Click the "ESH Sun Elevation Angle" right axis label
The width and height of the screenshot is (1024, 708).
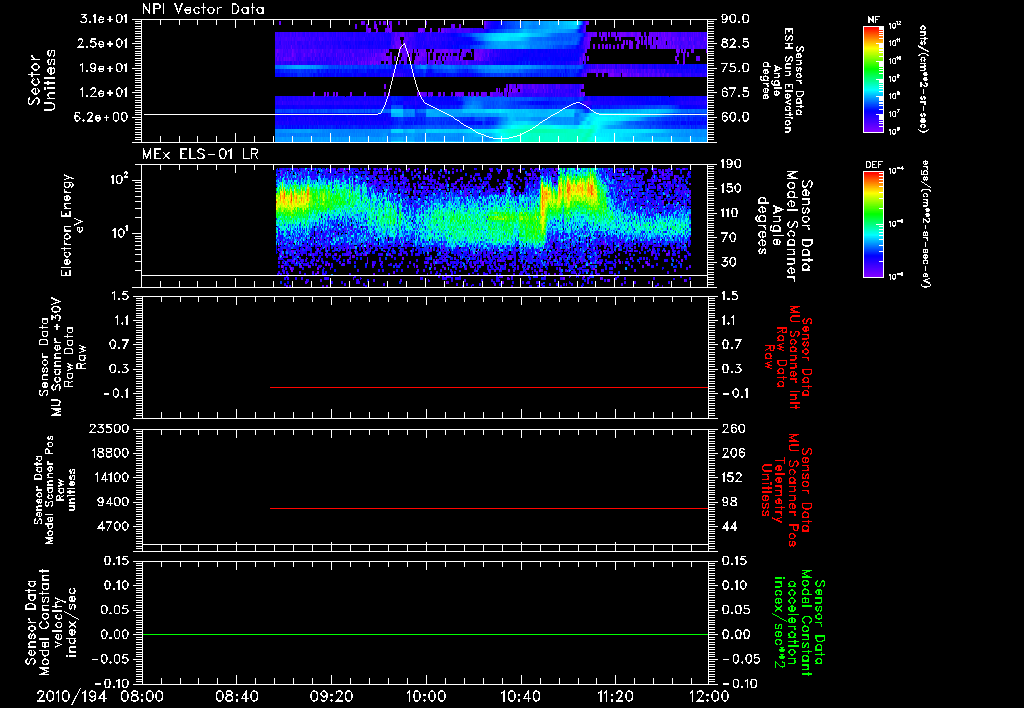783,80
